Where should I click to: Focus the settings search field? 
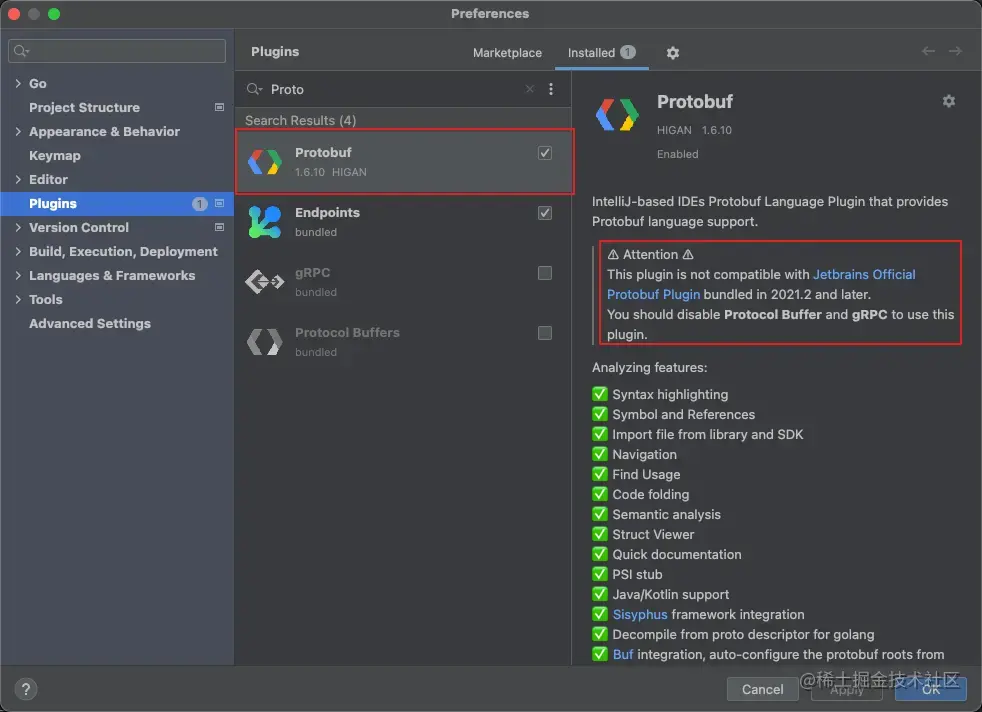(x=117, y=51)
